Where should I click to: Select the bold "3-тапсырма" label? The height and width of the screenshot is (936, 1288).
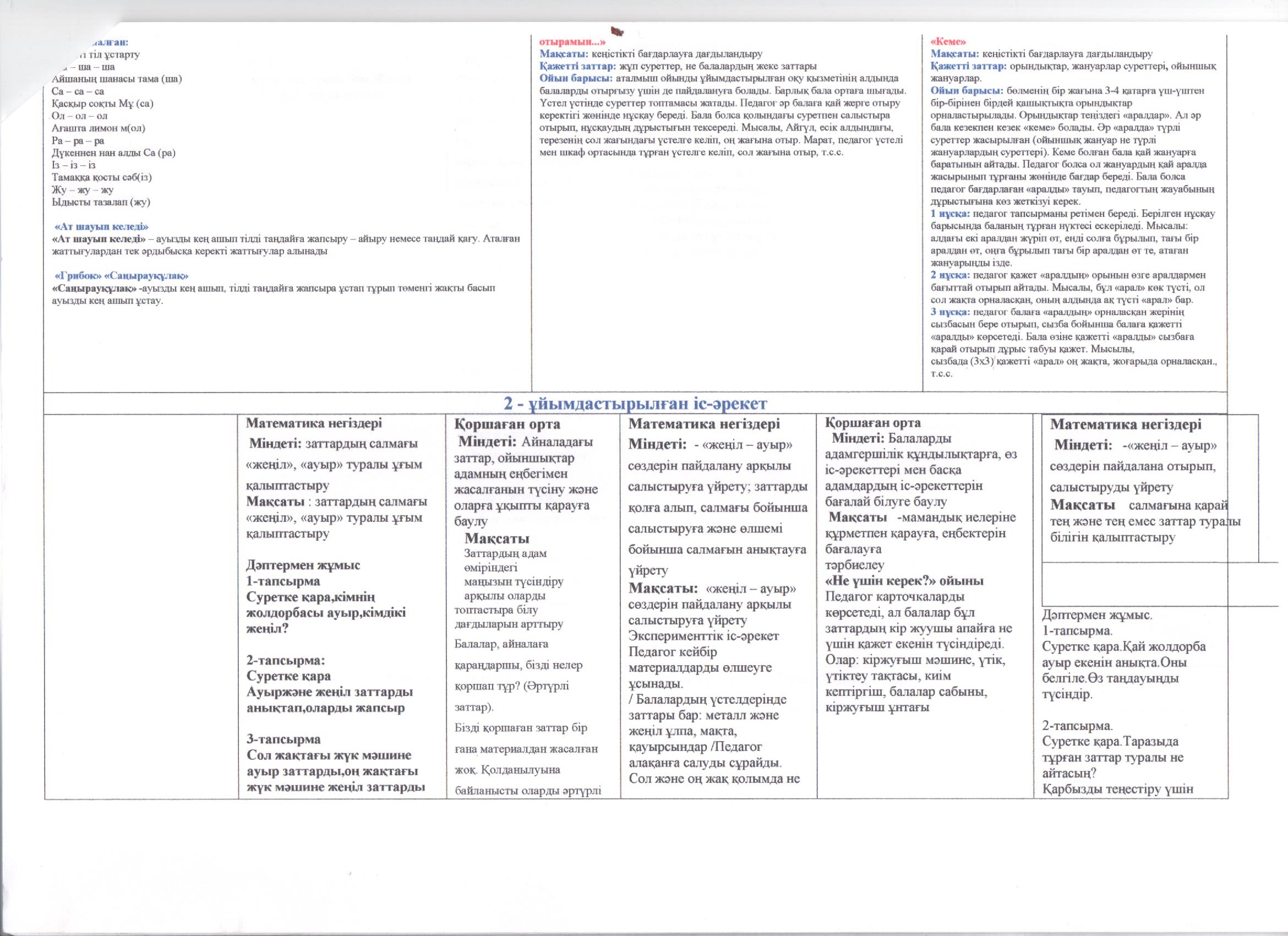[x=283, y=739]
